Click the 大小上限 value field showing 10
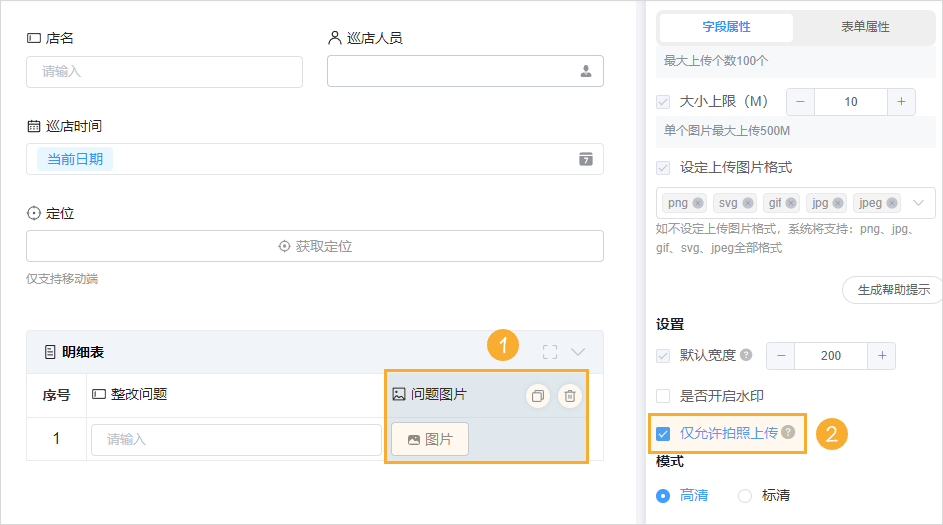Viewport: 943px width, 525px height. (x=850, y=102)
